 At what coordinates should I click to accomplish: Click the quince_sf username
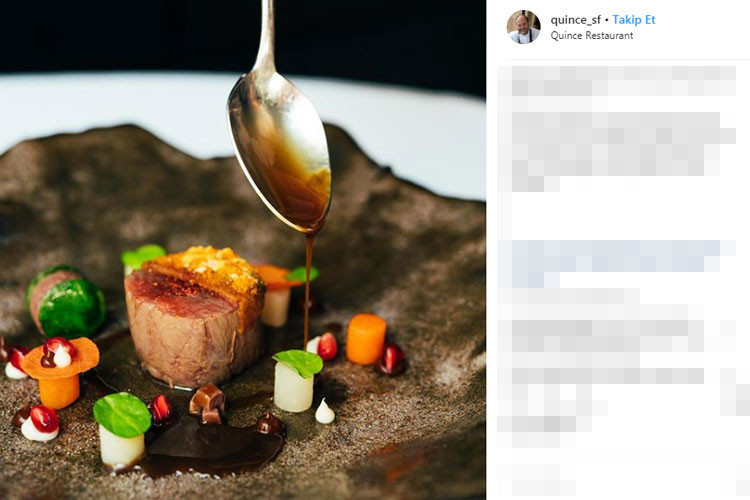tap(575, 20)
